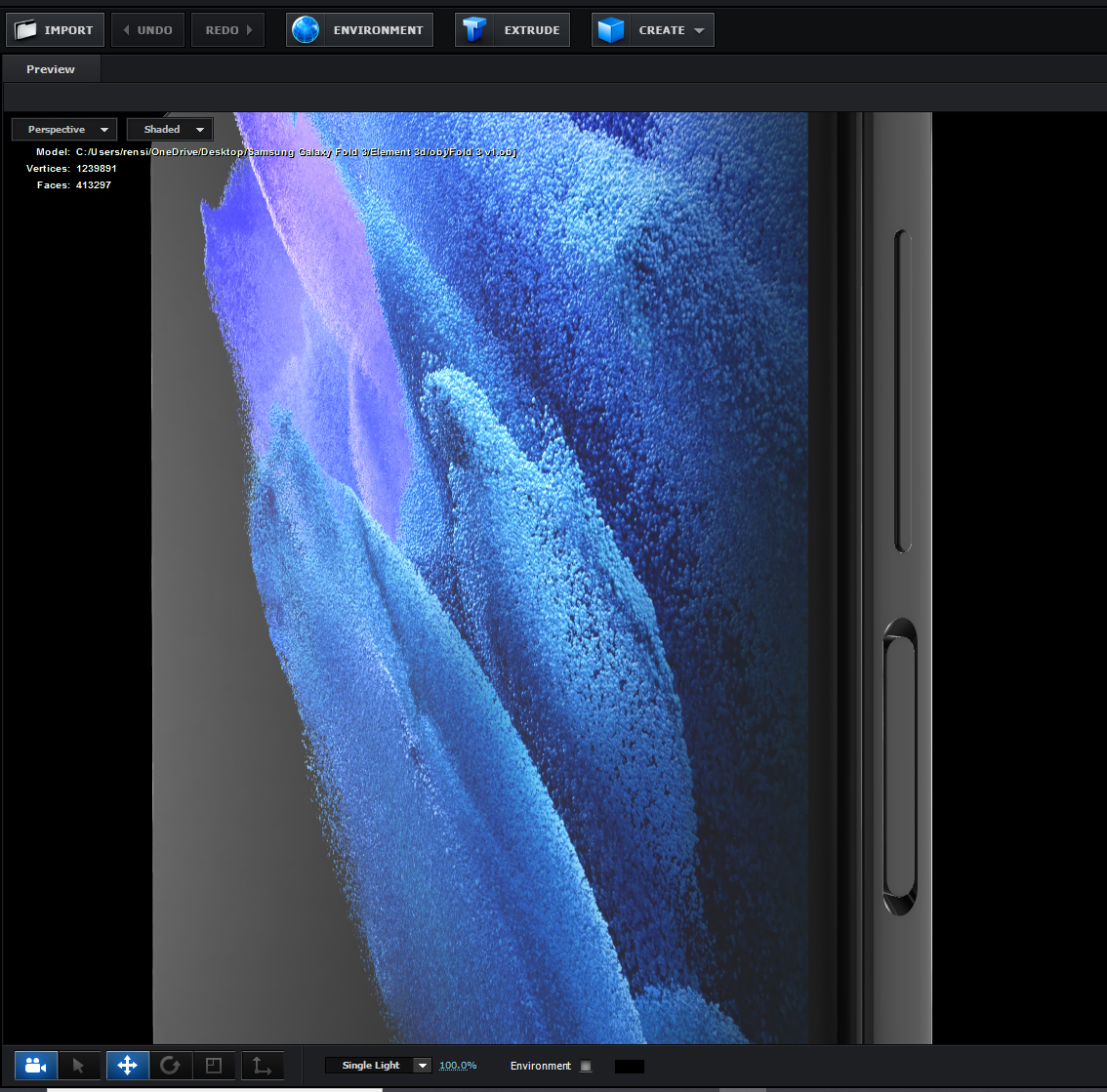Activate the arrow selection tool

point(79,1066)
